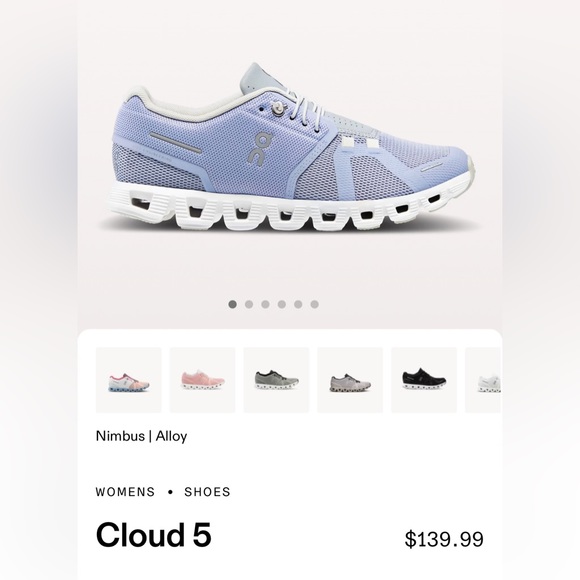Open the SHOES category link
Viewport: 580px width, 580px height.
[x=208, y=492]
